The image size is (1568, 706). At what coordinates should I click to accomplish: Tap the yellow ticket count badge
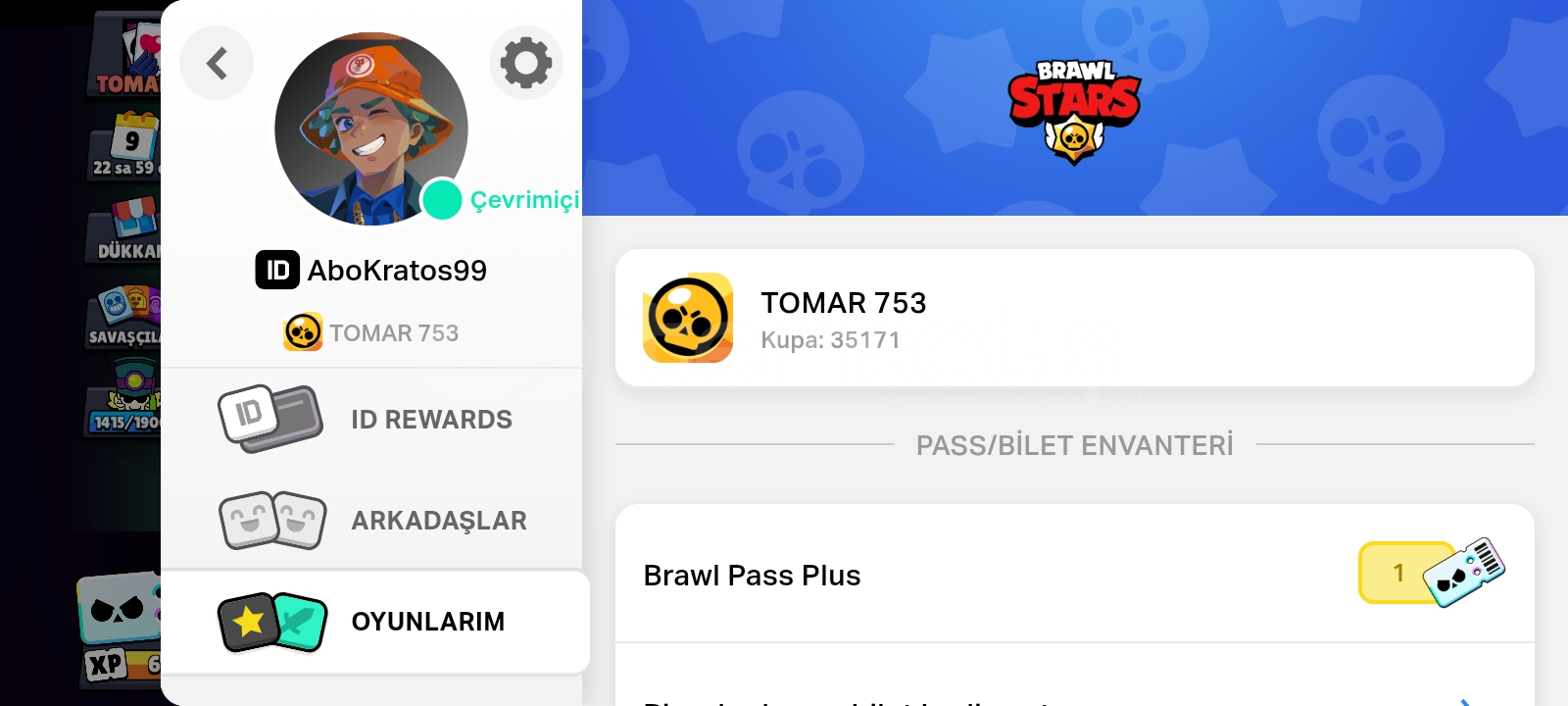click(x=1398, y=573)
